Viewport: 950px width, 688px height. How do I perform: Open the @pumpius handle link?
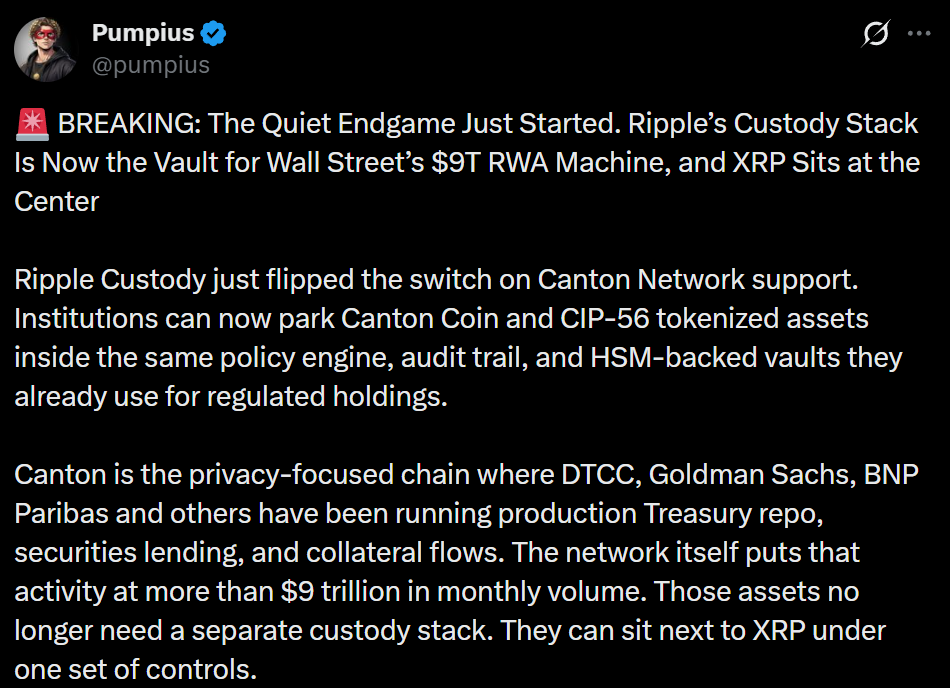[151, 65]
